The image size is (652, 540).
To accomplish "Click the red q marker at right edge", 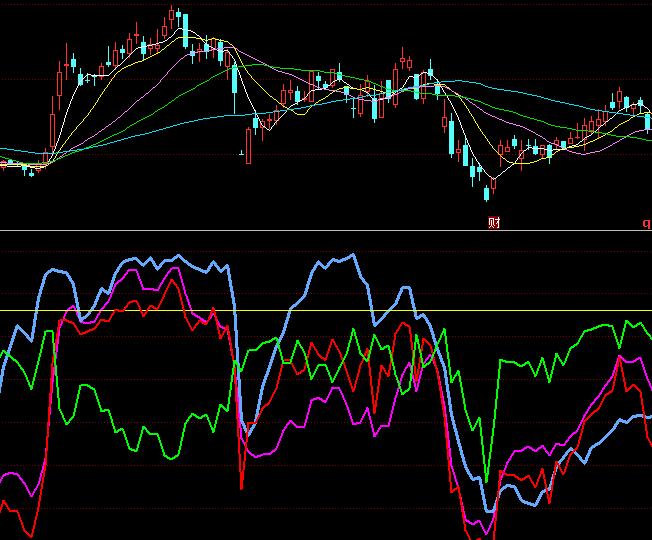I will point(646,222).
